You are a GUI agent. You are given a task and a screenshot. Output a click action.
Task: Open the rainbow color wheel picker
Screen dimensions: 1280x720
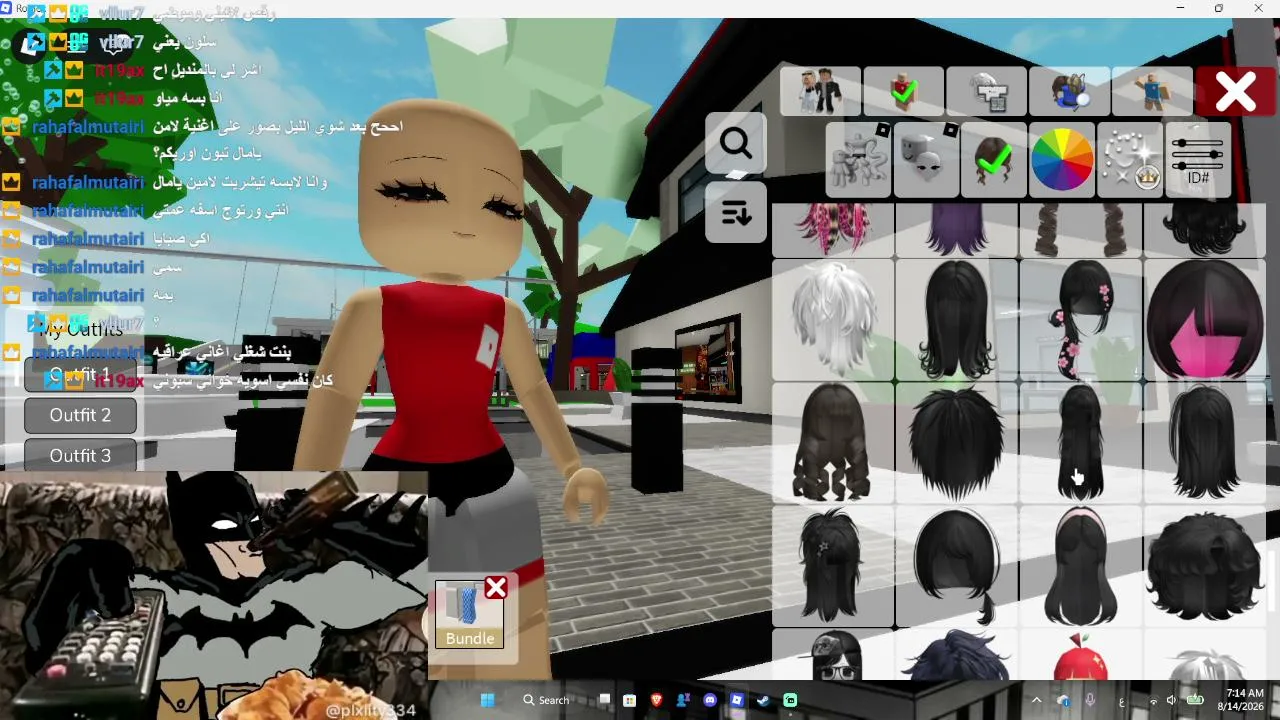[x=1062, y=159]
